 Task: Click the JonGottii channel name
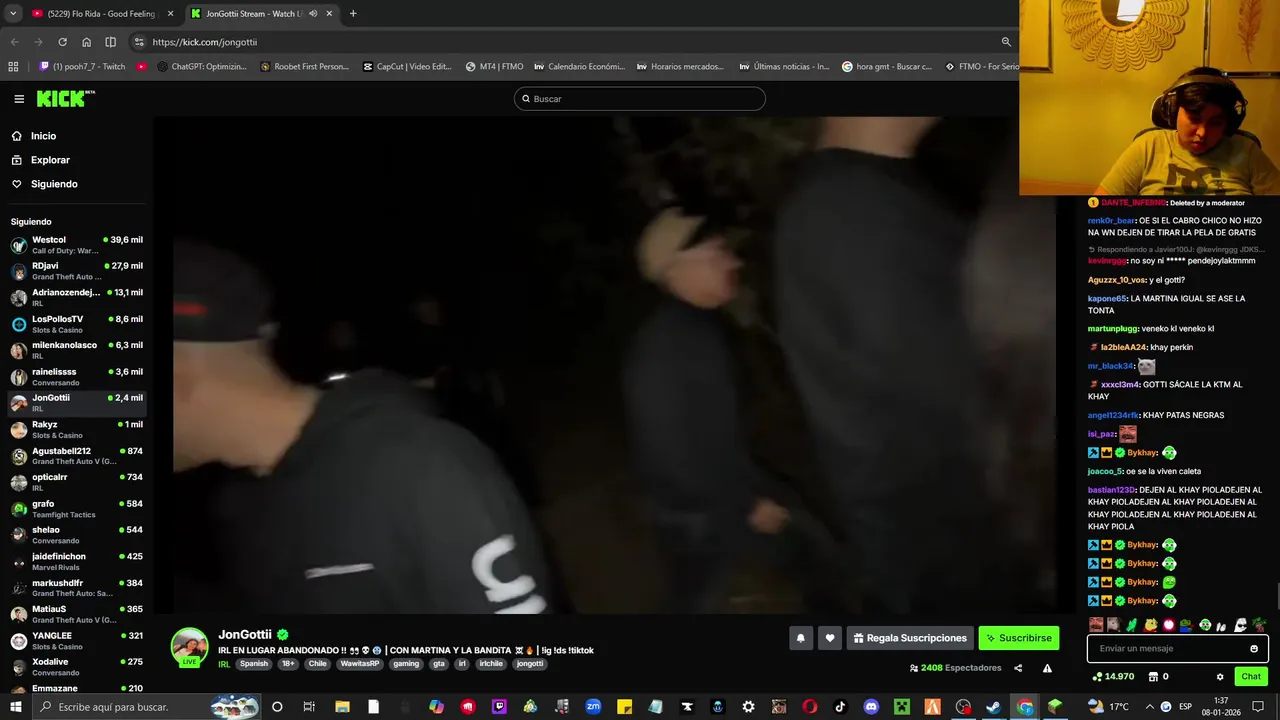[245, 634]
